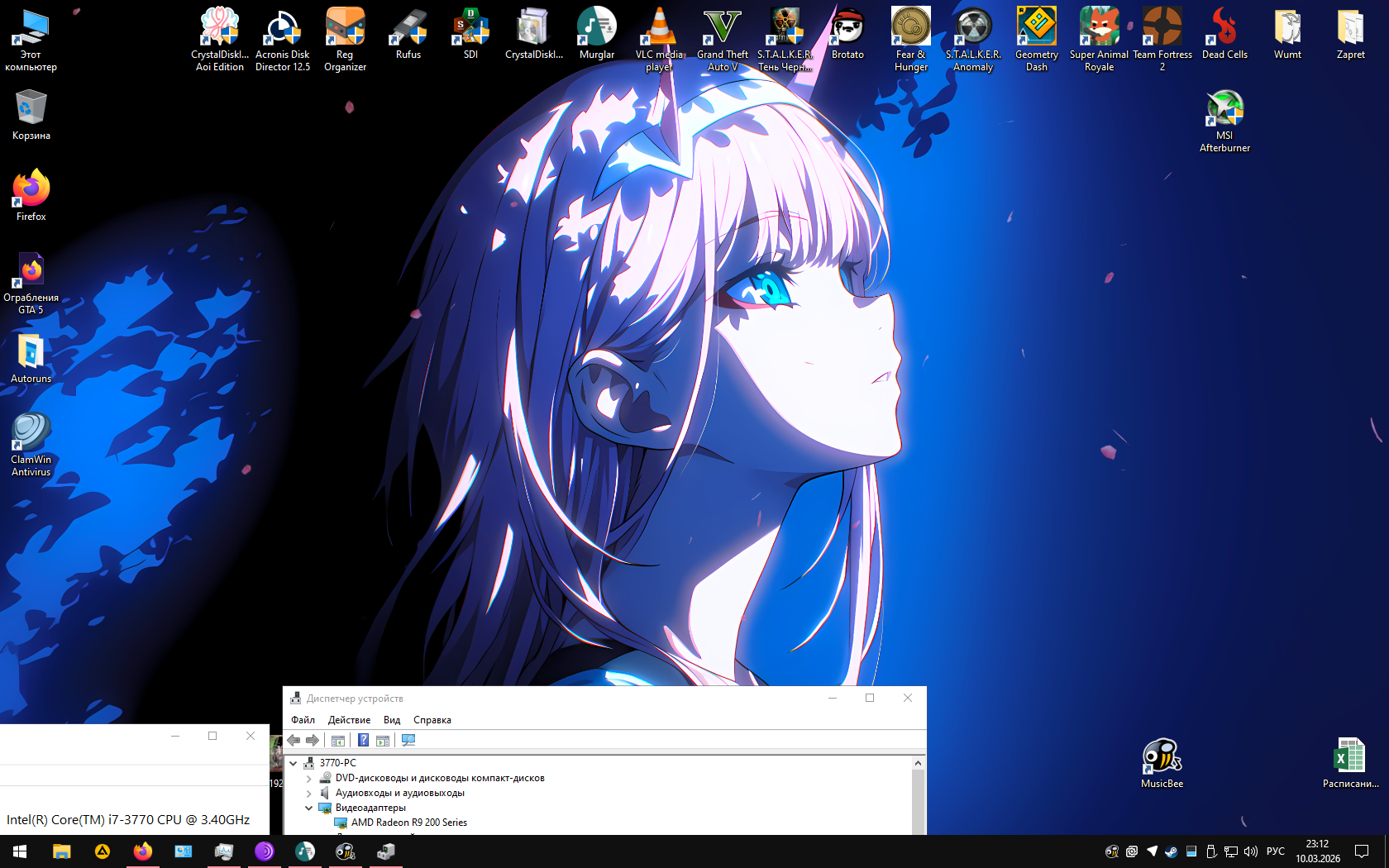
Task: Select the Autoruns desktop icon
Action: (x=31, y=358)
